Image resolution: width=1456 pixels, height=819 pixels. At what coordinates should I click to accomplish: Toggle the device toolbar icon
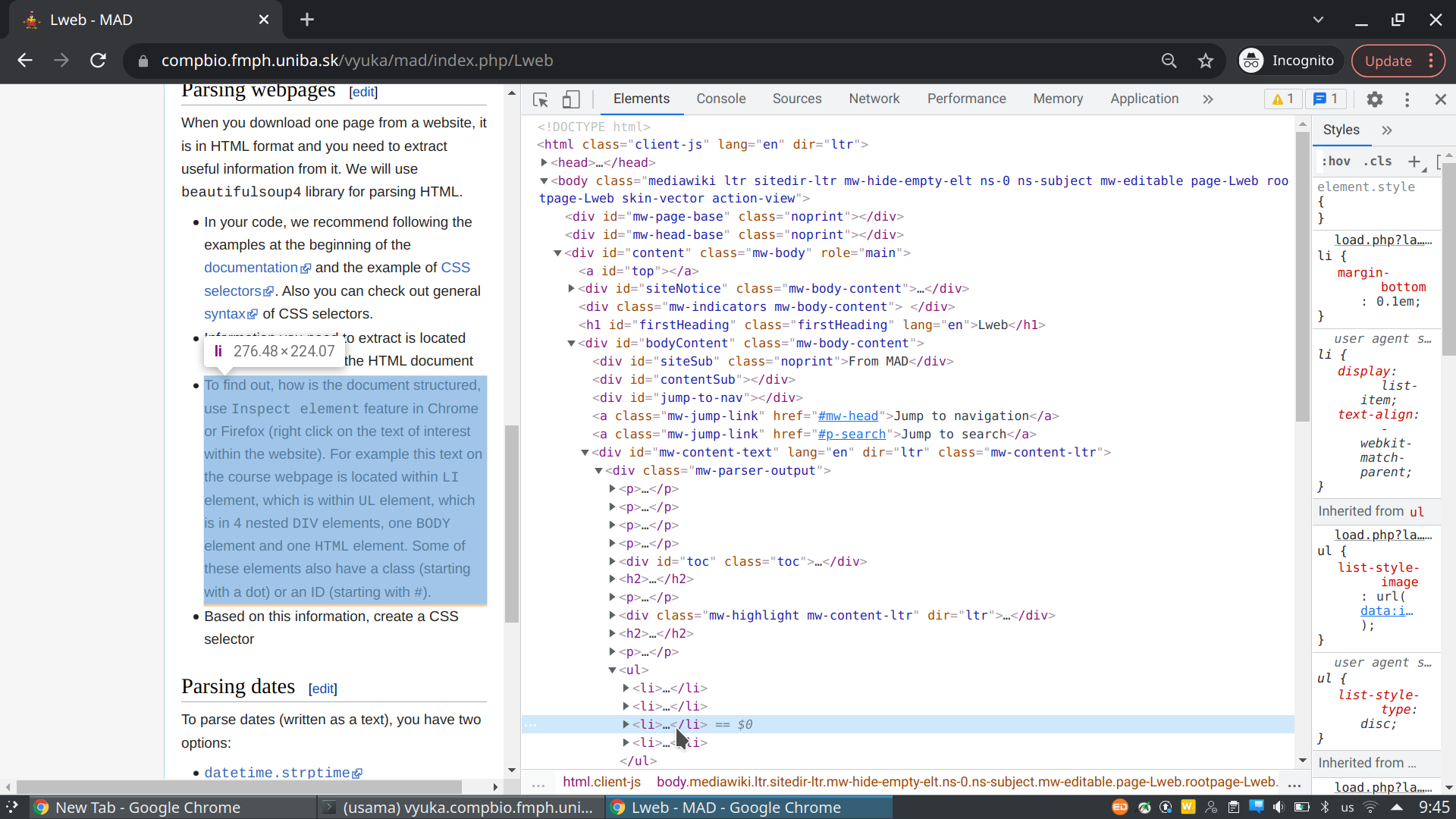(571, 99)
